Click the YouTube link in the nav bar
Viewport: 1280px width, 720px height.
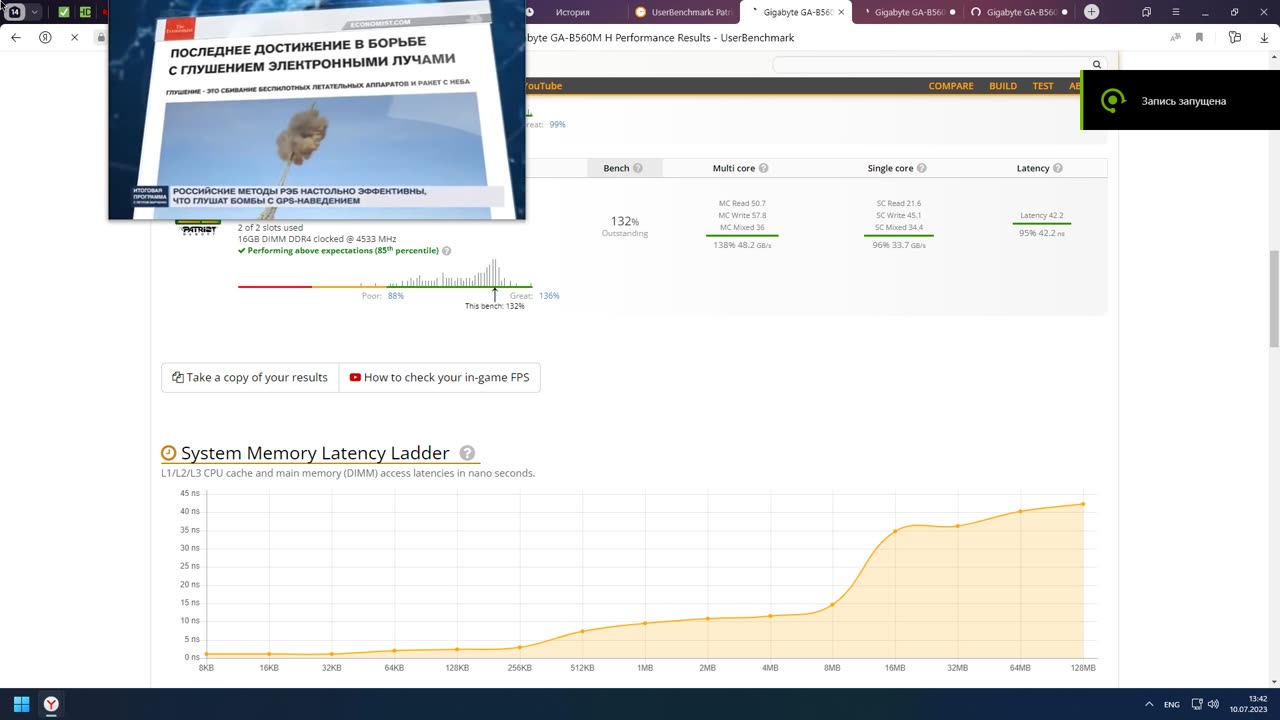(545, 86)
